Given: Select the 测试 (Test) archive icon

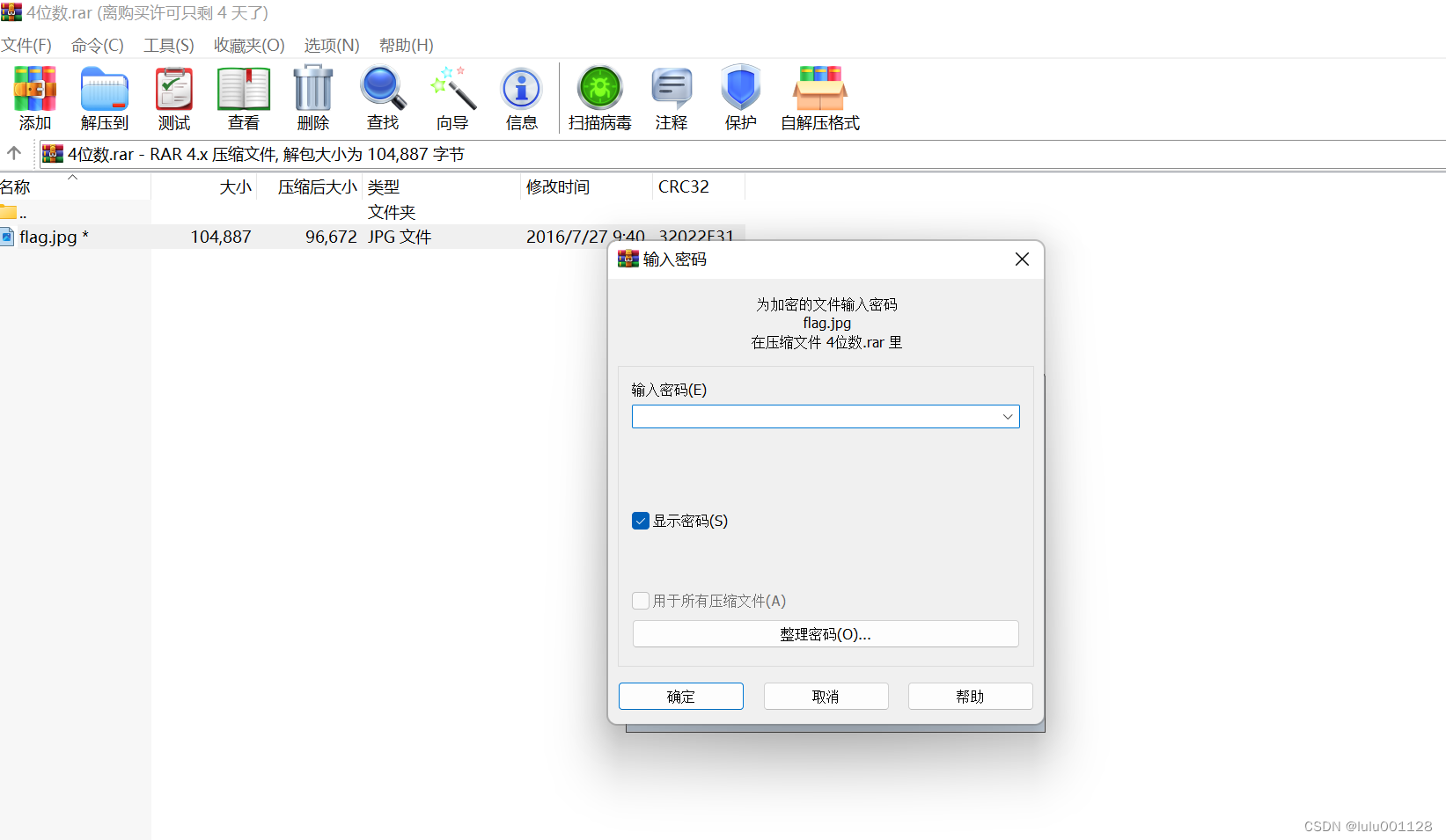Looking at the screenshot, I should [173, 97].
